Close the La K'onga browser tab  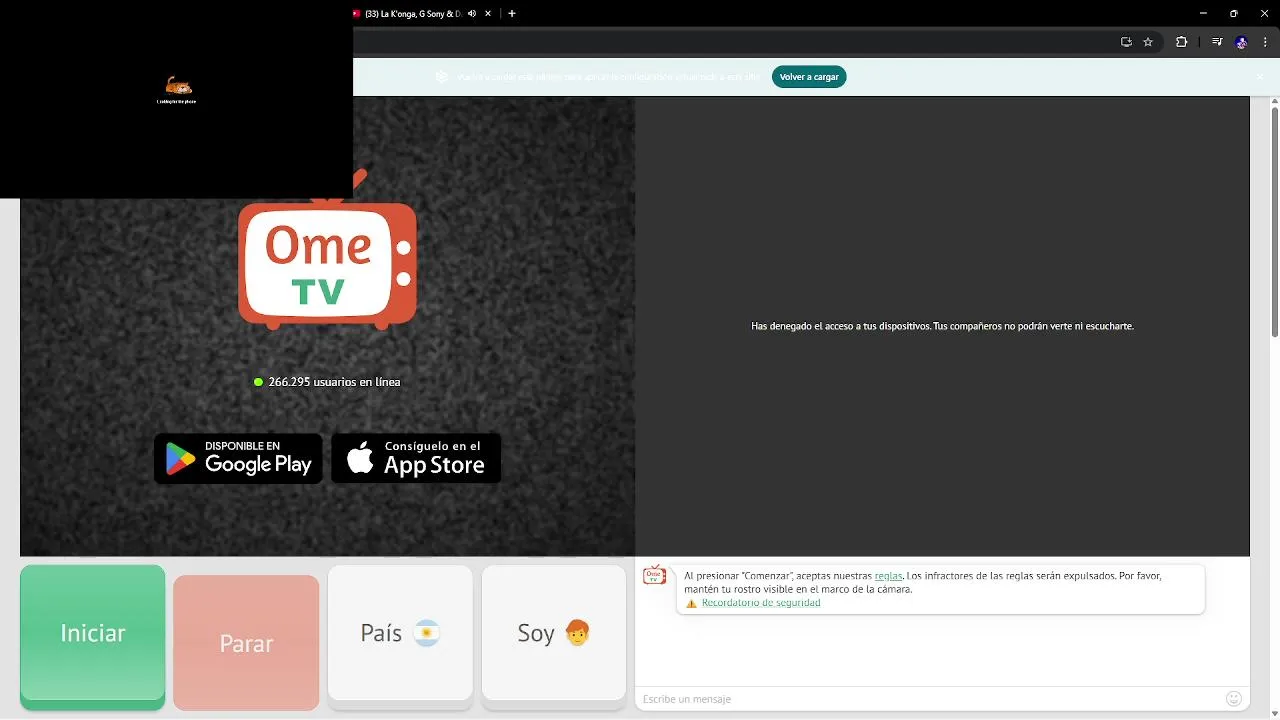[x=489, y=14]
